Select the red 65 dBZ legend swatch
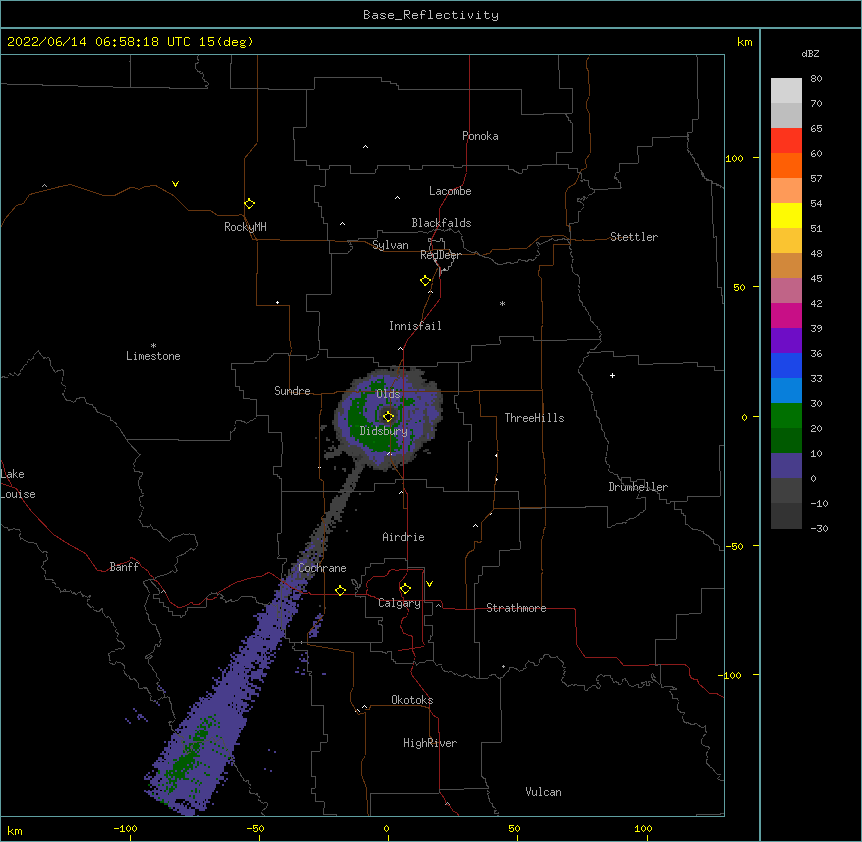The height and width of the screenshot is (842, 862). coord(786,140)
